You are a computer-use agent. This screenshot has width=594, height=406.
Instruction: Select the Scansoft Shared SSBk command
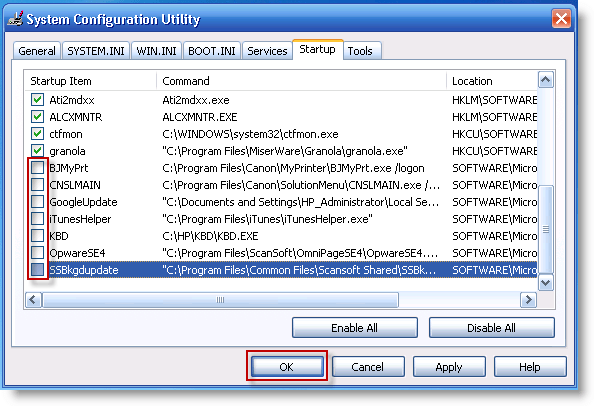pyautogui.click(x=299, y=270)
